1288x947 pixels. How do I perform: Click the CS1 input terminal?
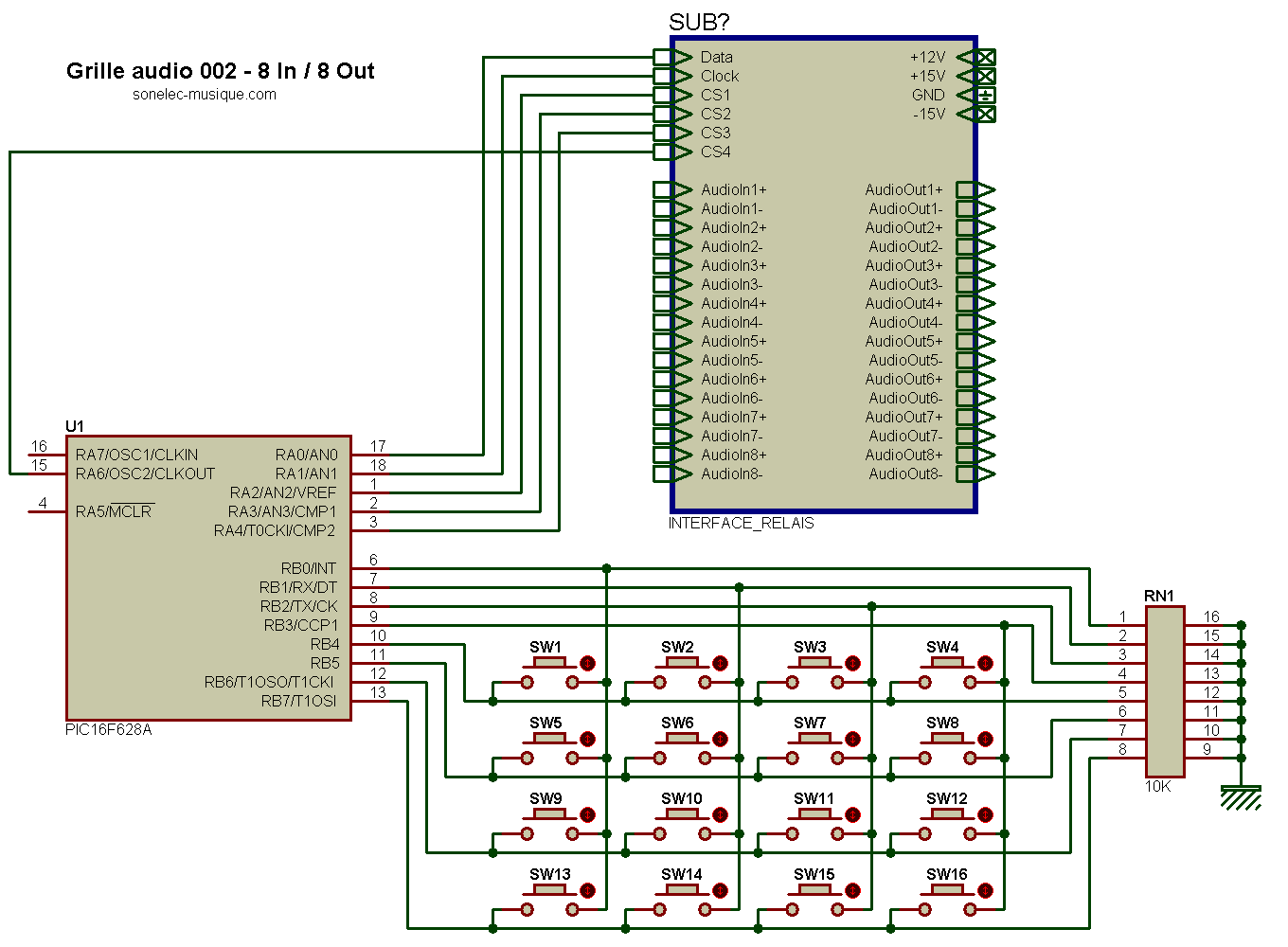[672, 95]
